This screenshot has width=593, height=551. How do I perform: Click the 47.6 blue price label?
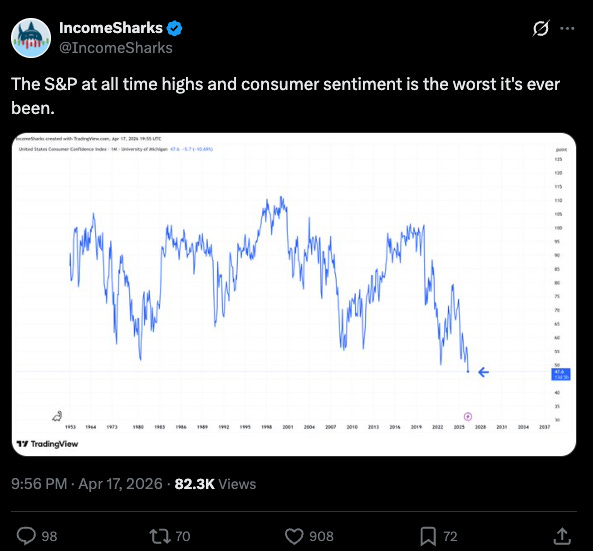560,374
